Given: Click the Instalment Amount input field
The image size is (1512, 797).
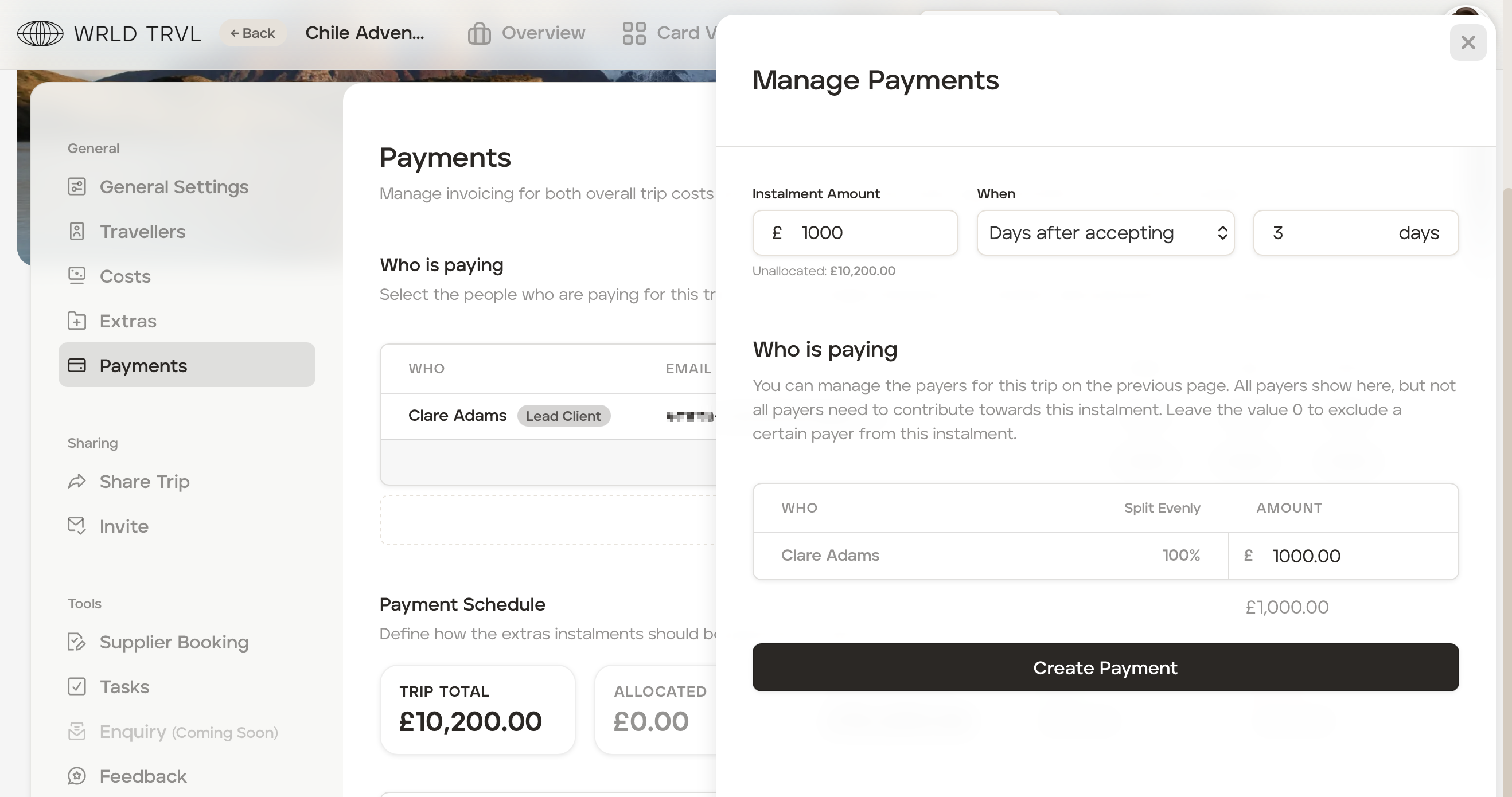Looking at the screenshot, I should pyautogui.click(x=868, y=233).
